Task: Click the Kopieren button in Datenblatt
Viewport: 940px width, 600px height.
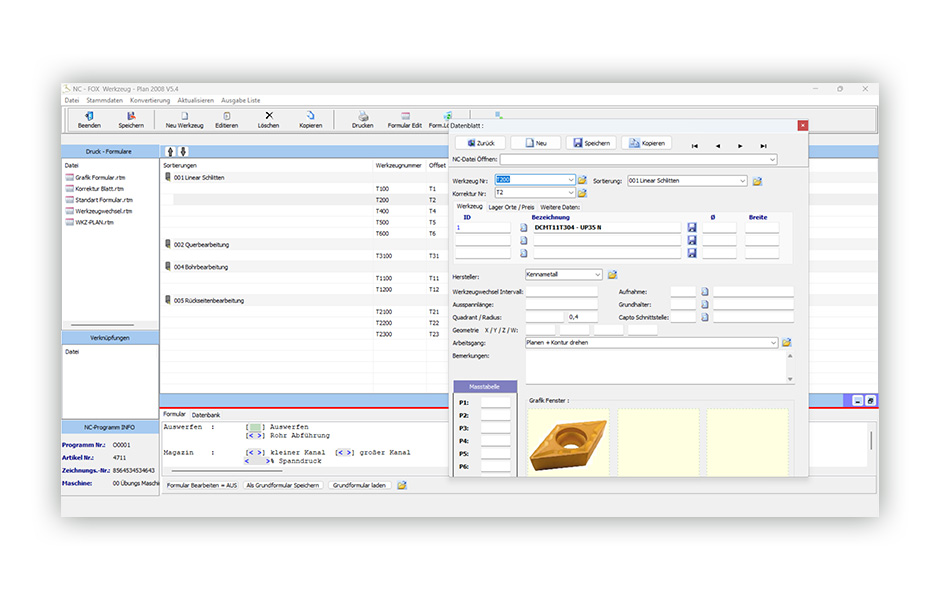Action: click(647, 143)
